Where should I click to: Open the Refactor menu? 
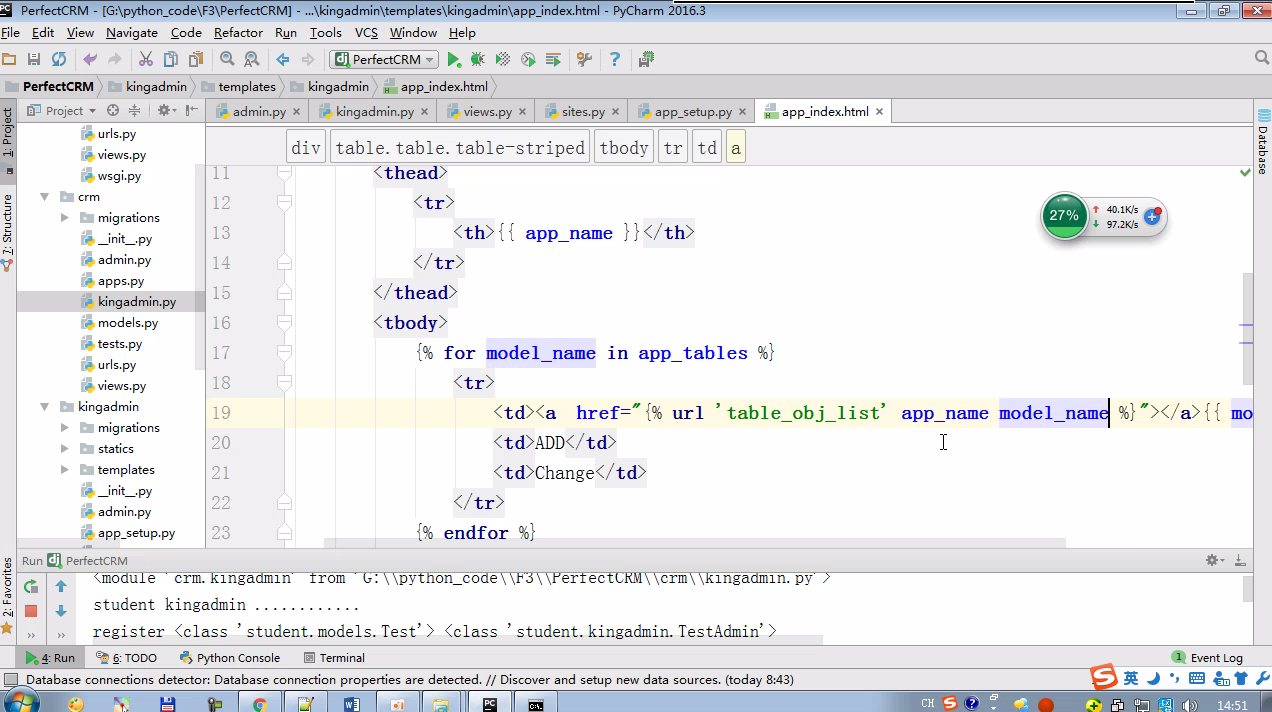click(x=238, y=33)
